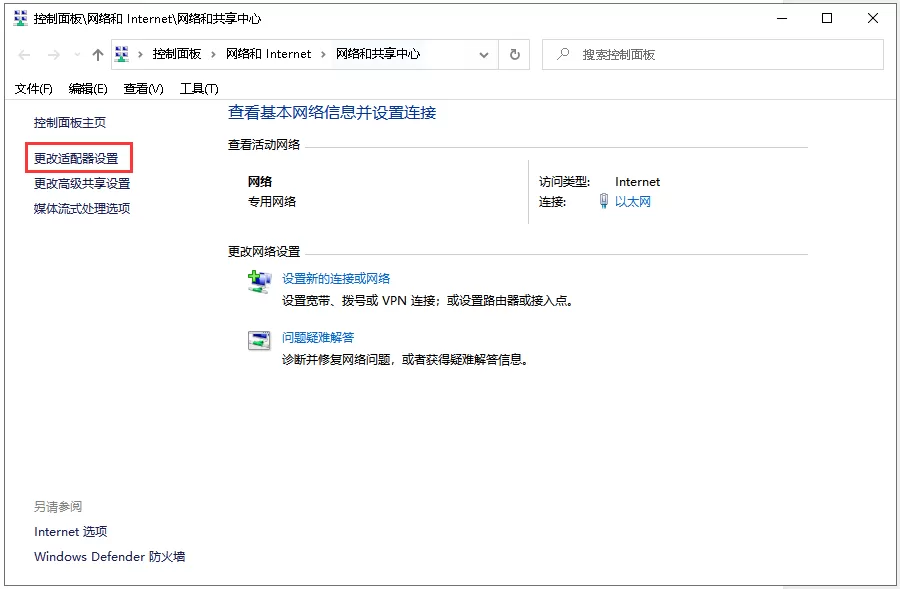Click the Network and Sharing Center icon in address bar
The width and height of the screenshot is (900, 589).
[x=122, y=54]
